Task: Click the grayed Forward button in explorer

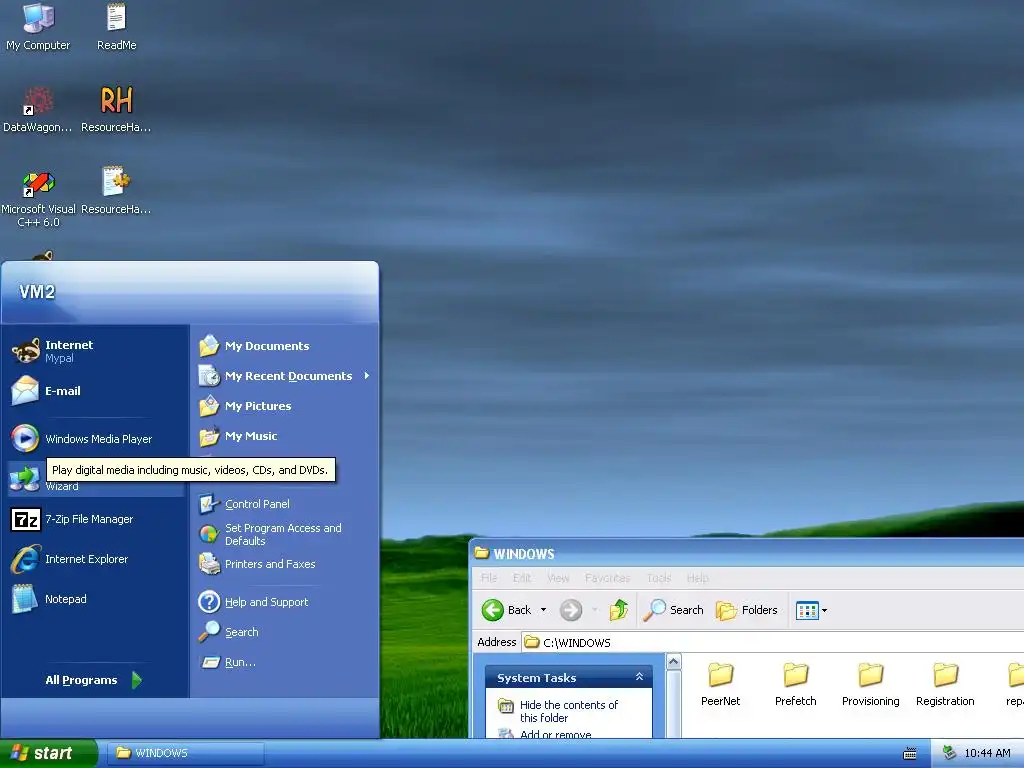Action: pyautogui.click(x=570, y=610)
